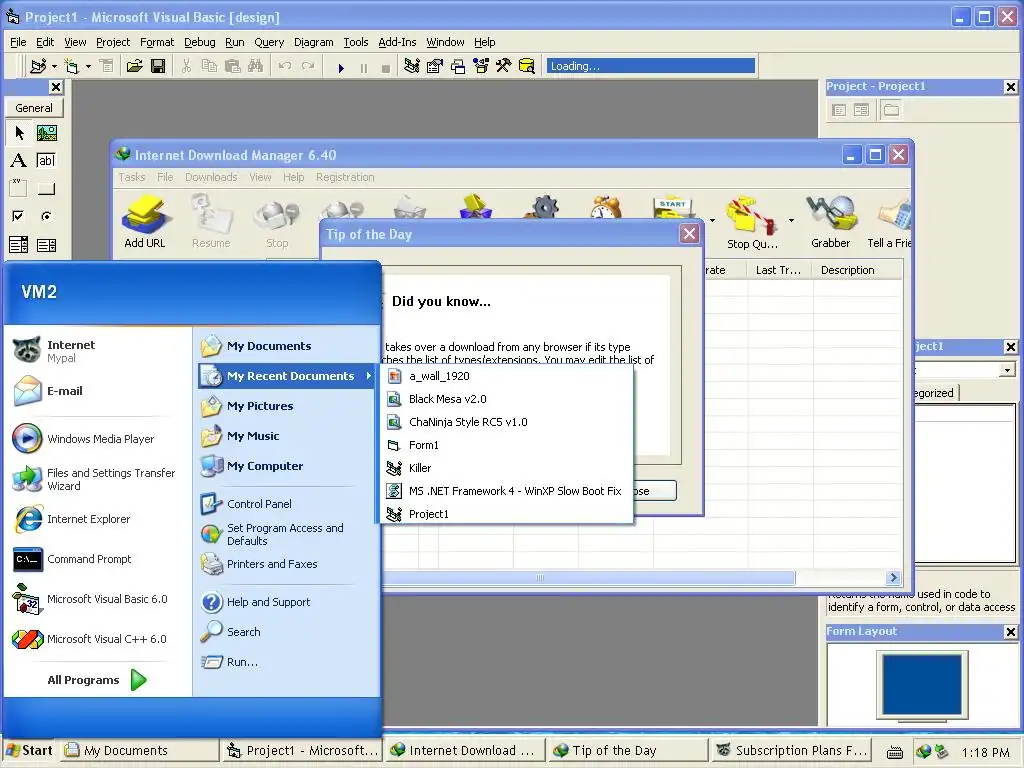Image resolution: width=1024 pixels, height=768 pixels.
Task: Expand the My Recent Documents submenu
Action: point(286,376)
